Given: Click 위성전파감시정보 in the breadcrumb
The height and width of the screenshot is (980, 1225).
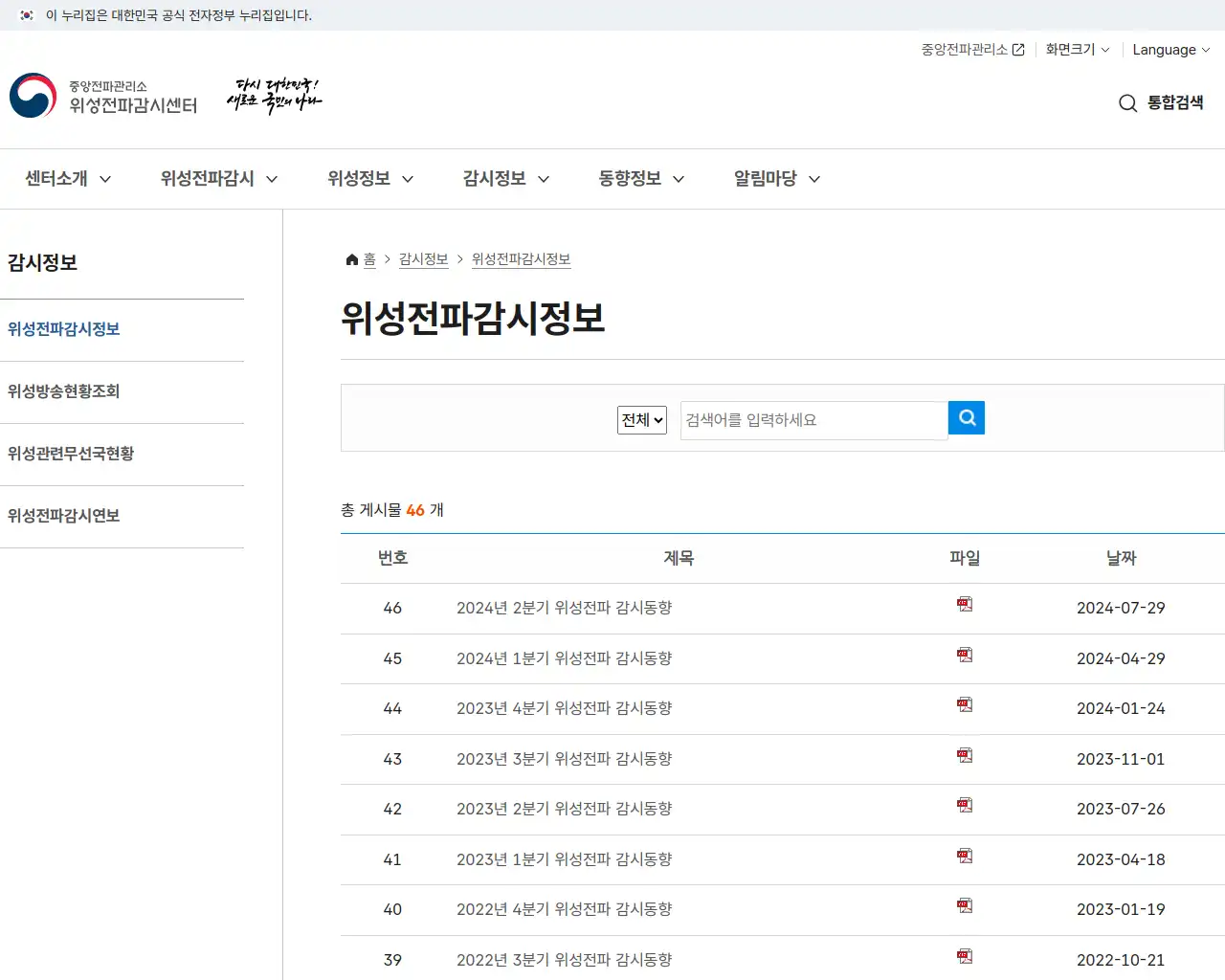Looking at the screenshot, I should [x=522, y=259].
